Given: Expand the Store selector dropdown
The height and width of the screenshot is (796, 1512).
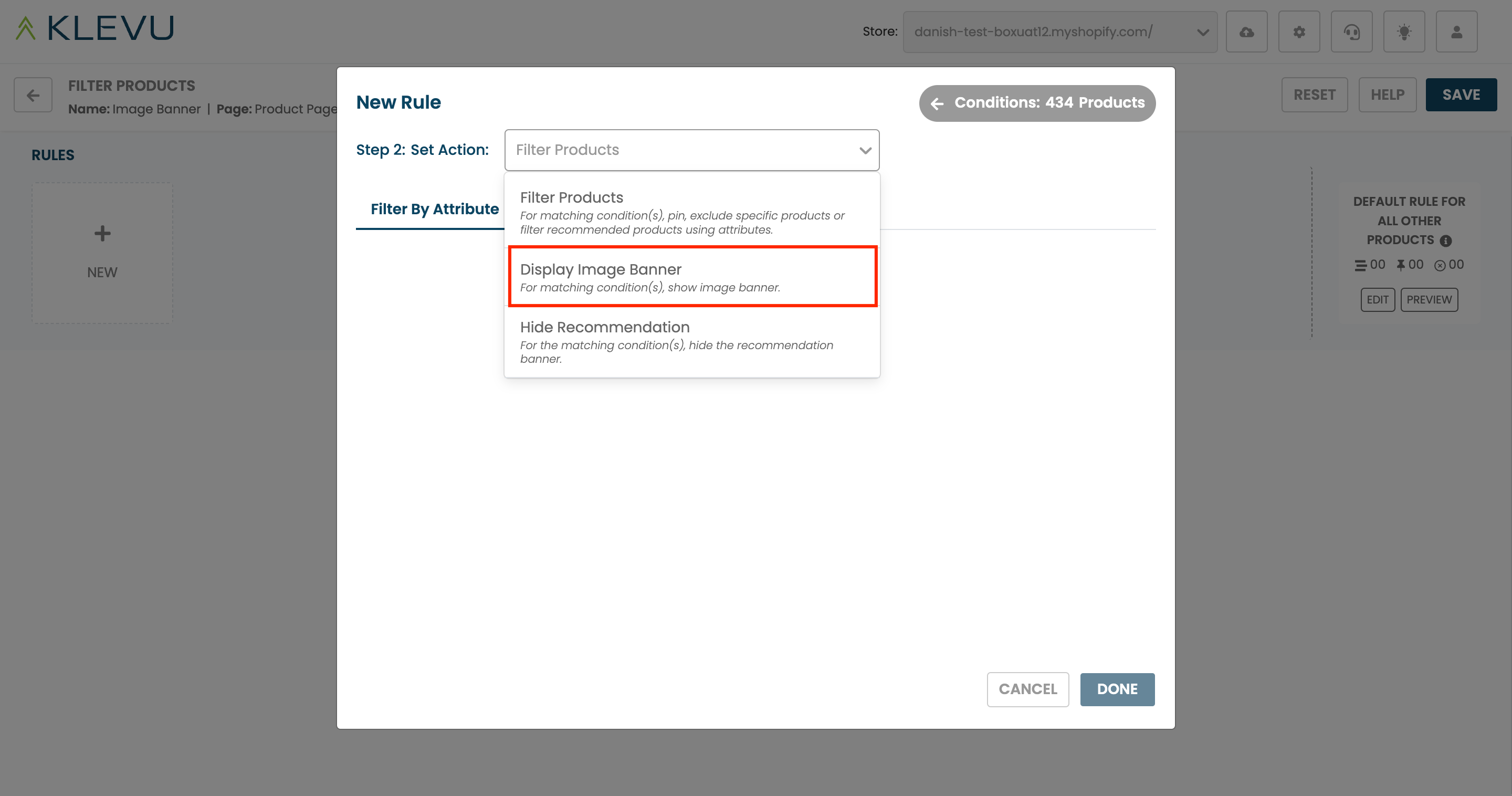Looking at the screenshot, I should point(1059,32).
